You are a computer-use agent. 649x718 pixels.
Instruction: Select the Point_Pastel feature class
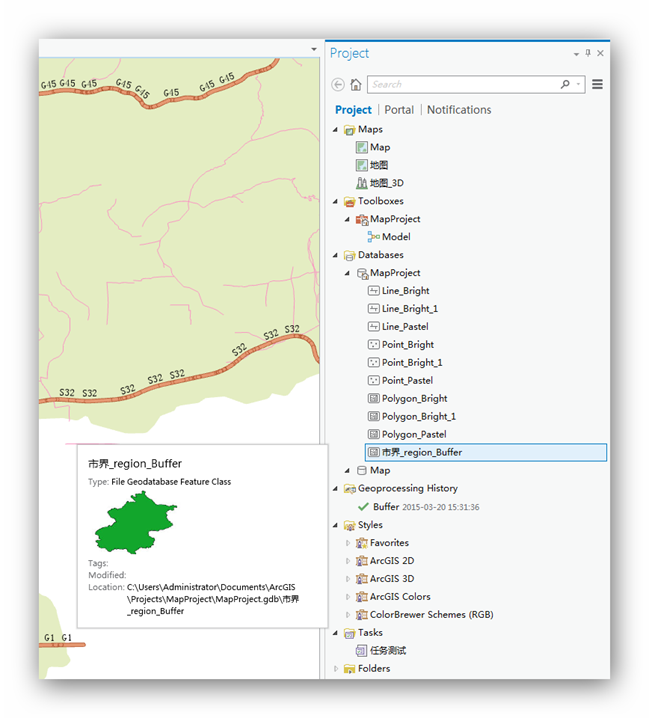[406, 381]
